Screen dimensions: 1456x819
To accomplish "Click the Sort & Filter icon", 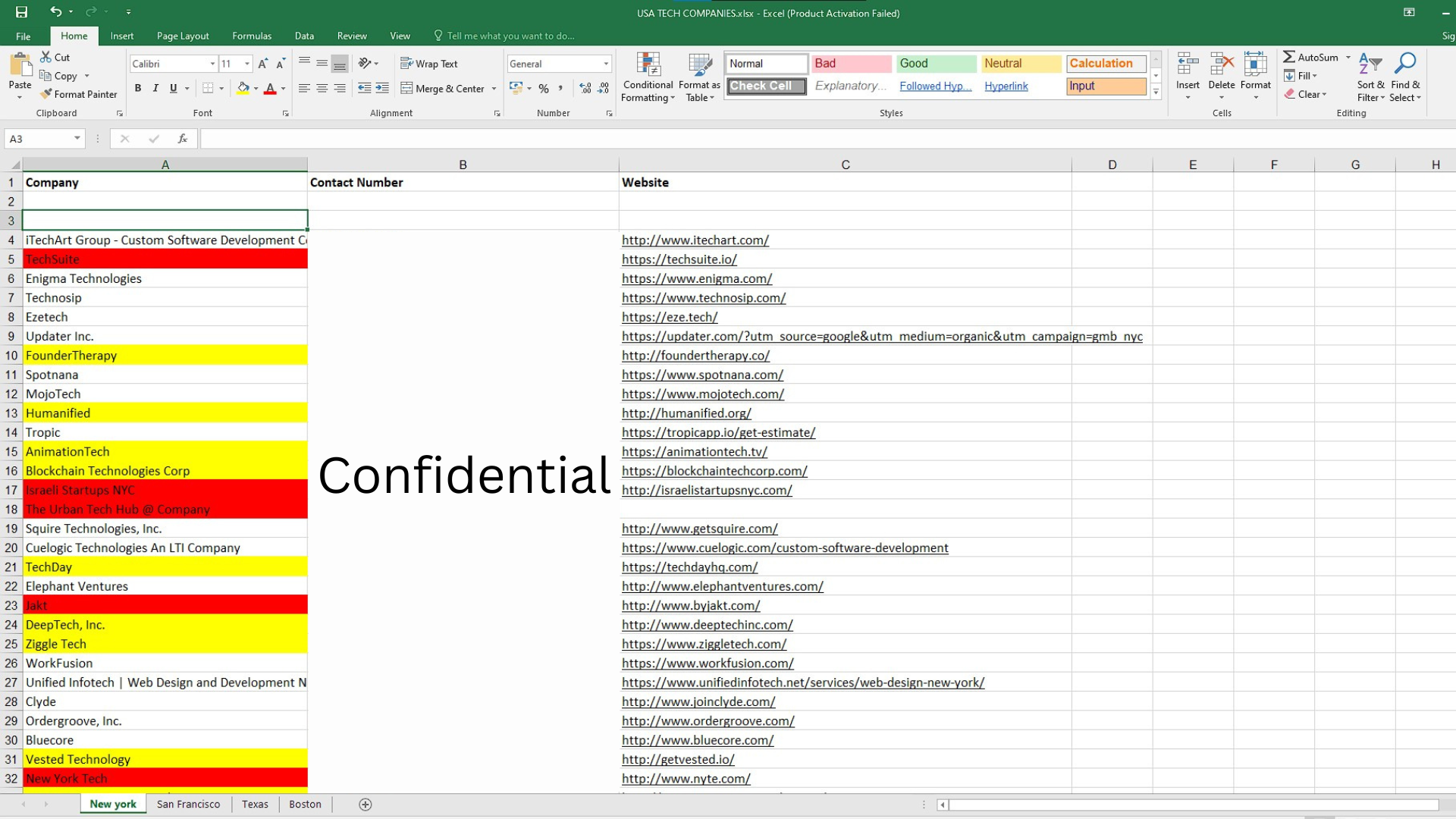I will tap(1370, 66).
